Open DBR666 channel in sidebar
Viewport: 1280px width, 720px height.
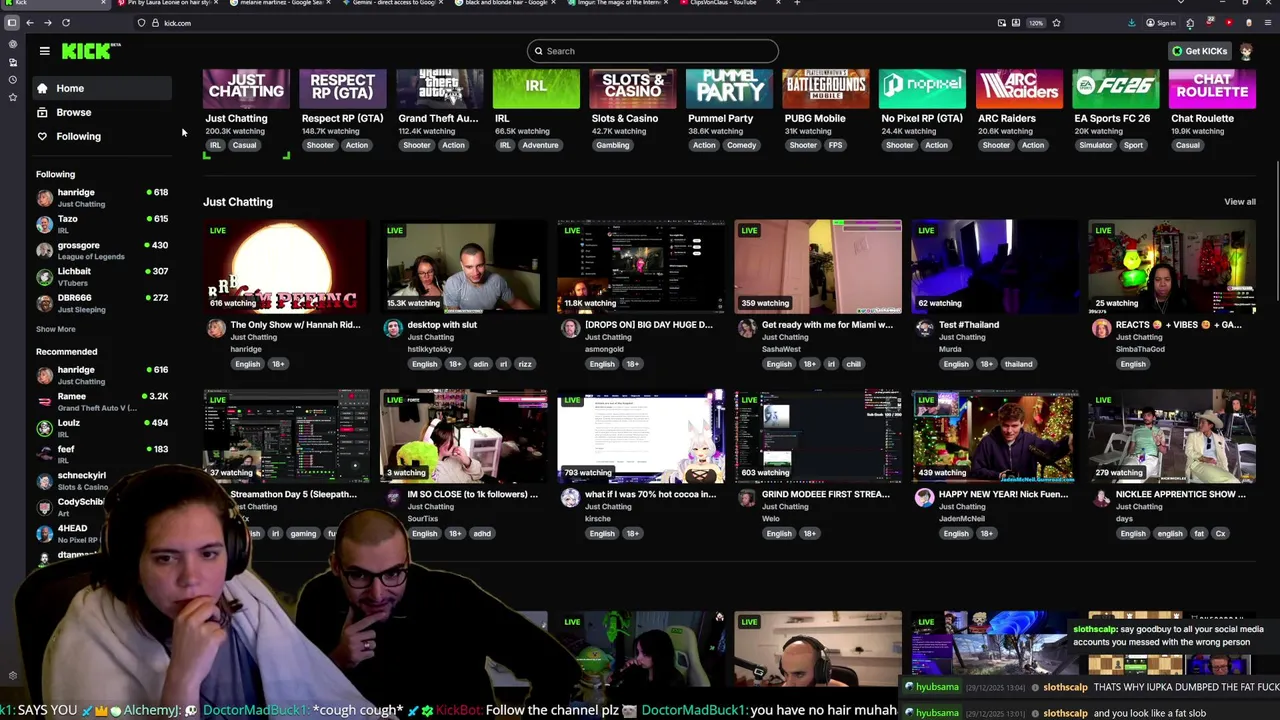click(x=100, y=303)
